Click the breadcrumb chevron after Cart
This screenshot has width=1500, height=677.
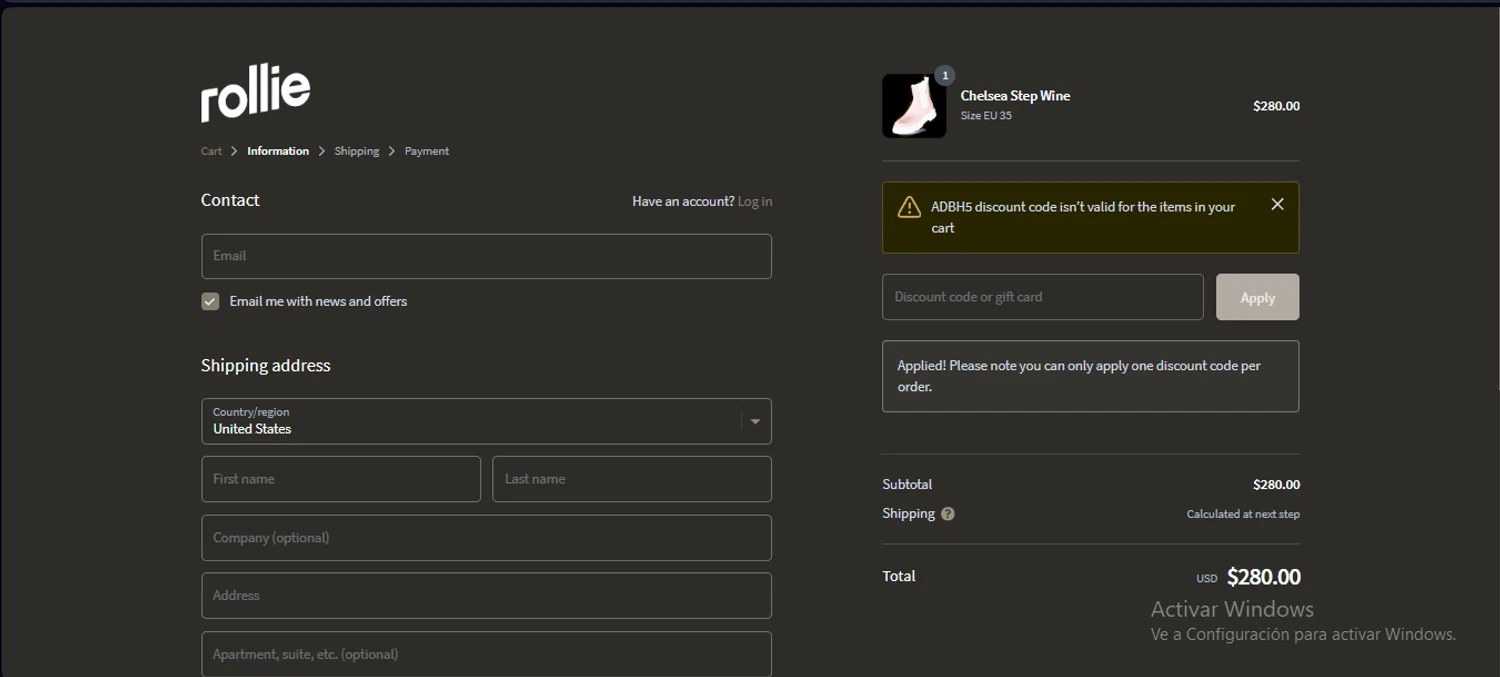(x=234, y=151)
